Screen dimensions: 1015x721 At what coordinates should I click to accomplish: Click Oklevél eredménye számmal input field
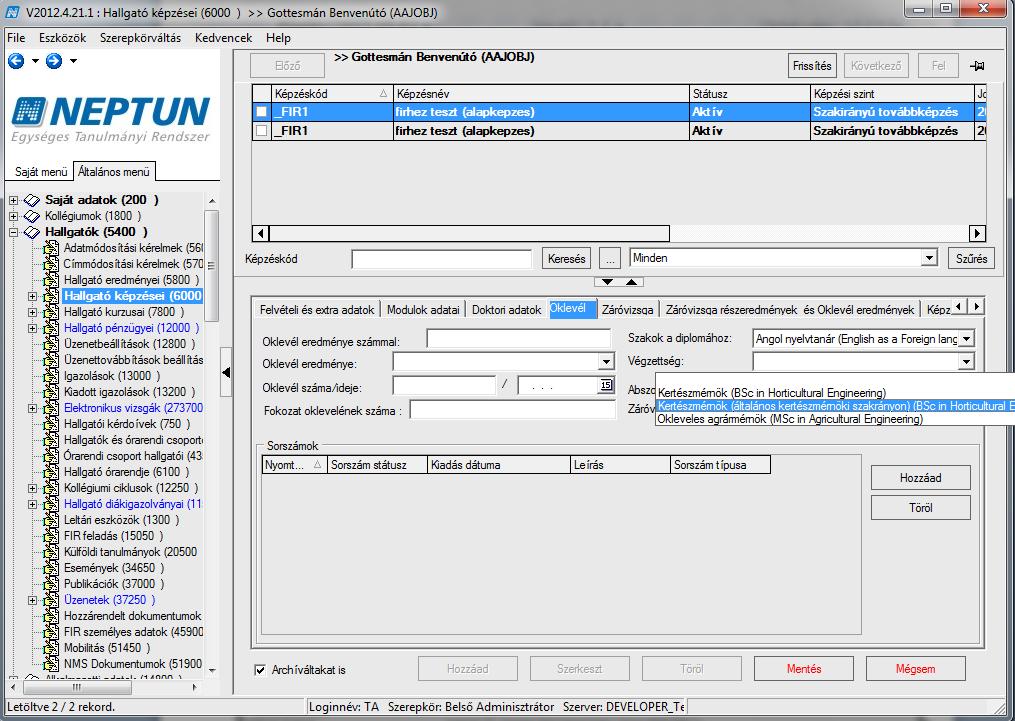pyautogui.click(x=519, y=338)
